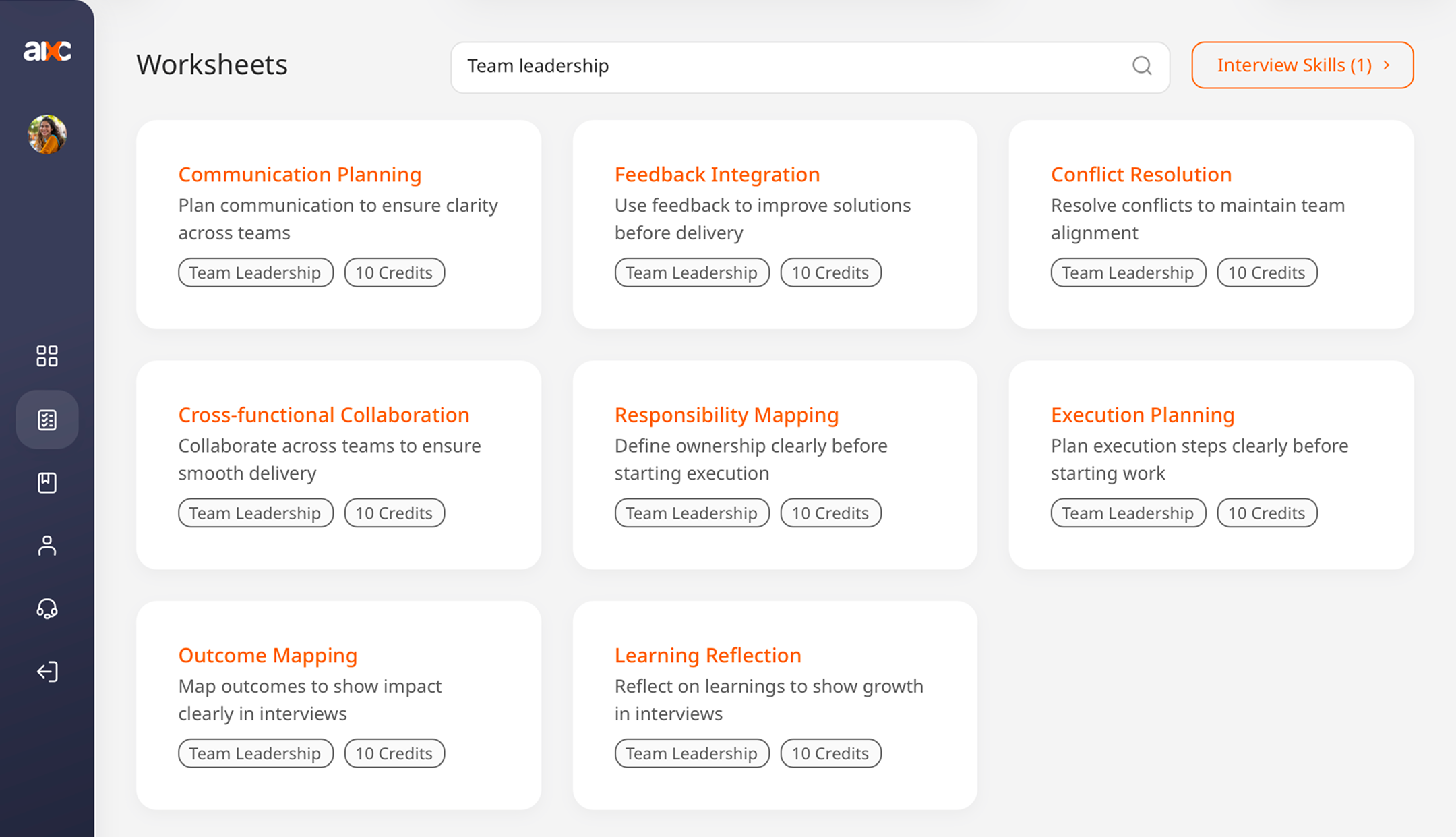Select the Worksheets checklist icon
1456x837 pixels.
[47, 420]
